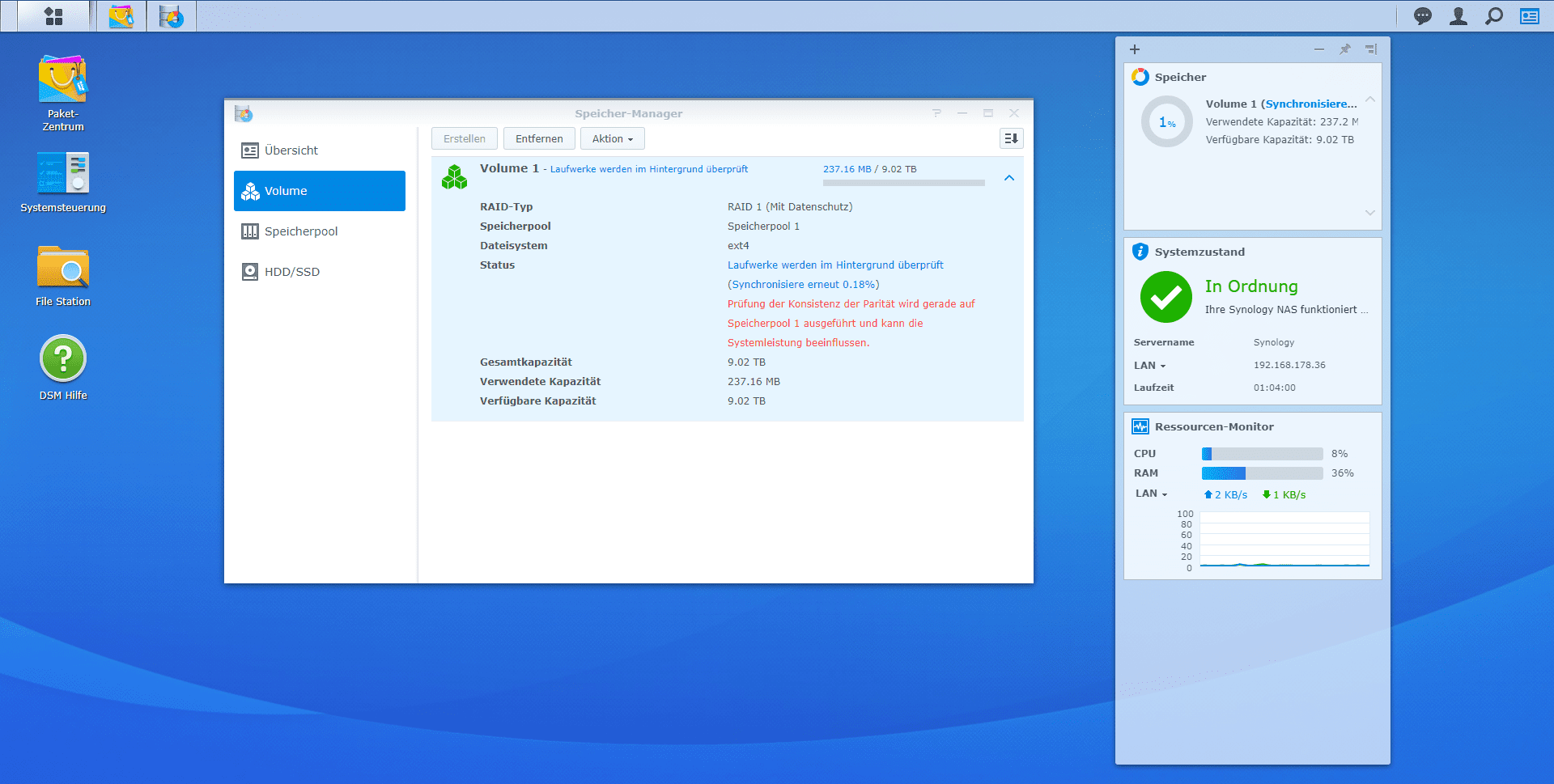
Task: Click the Synchronisiere link in Speicher widget
Action: coord(1311,104)
